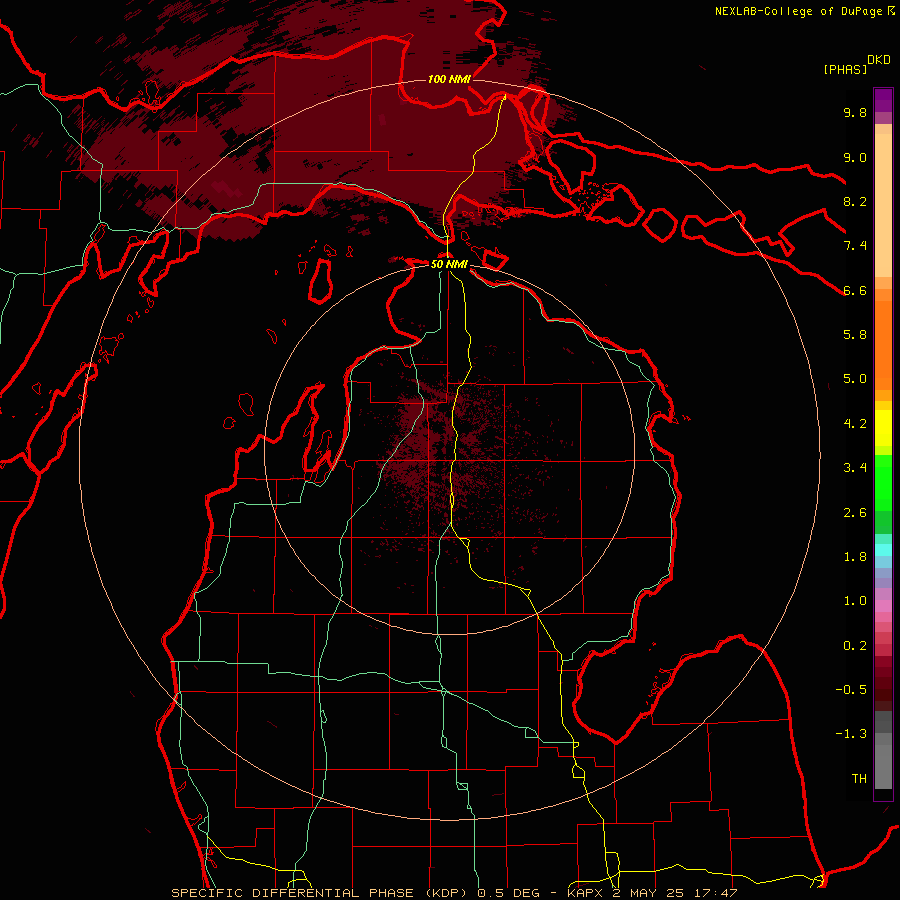The image size is (900, 900).
Task: Select the 7.4 value on color scale
Action: [855, 246]
